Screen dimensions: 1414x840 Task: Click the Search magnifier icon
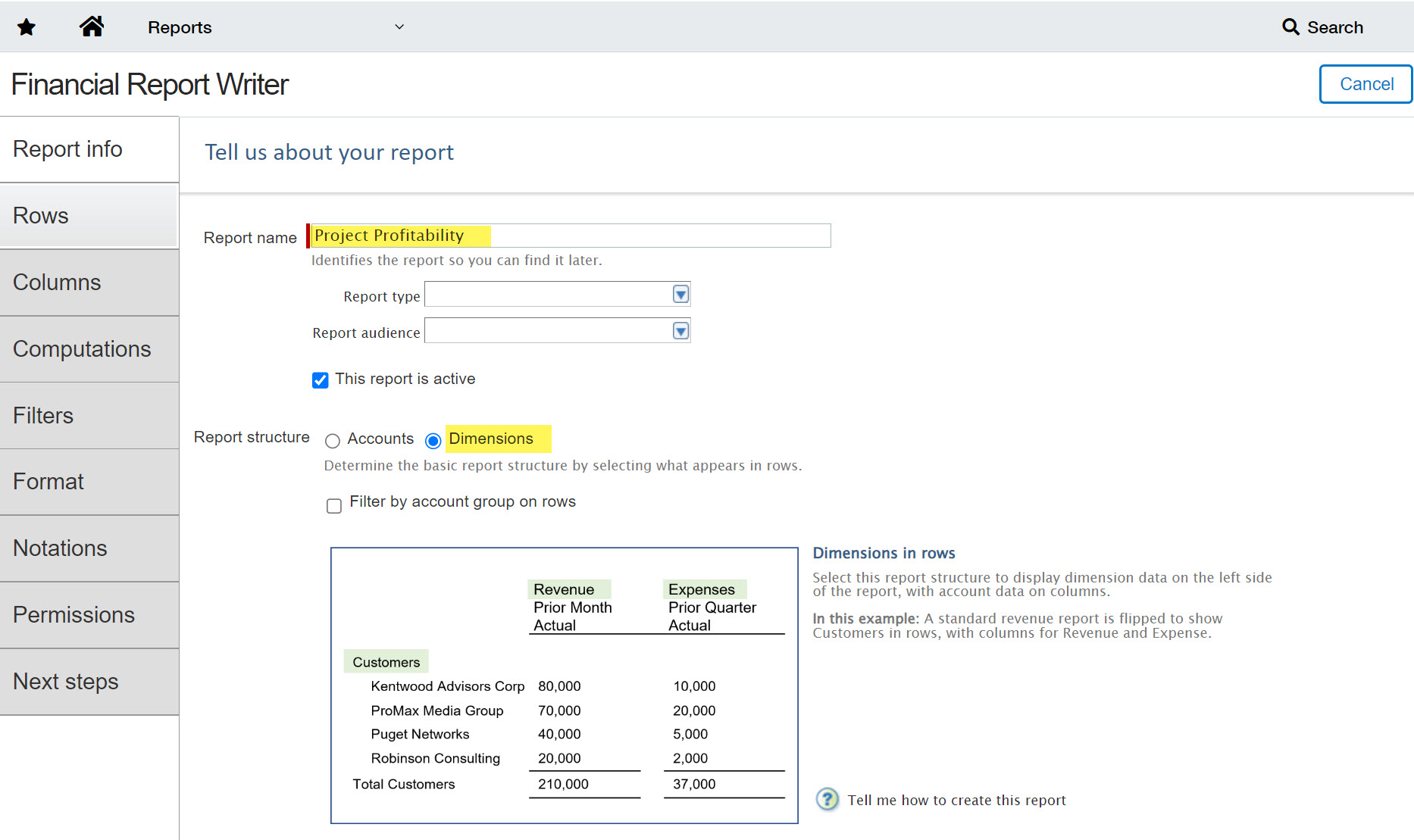click(x=1290, y=27)
